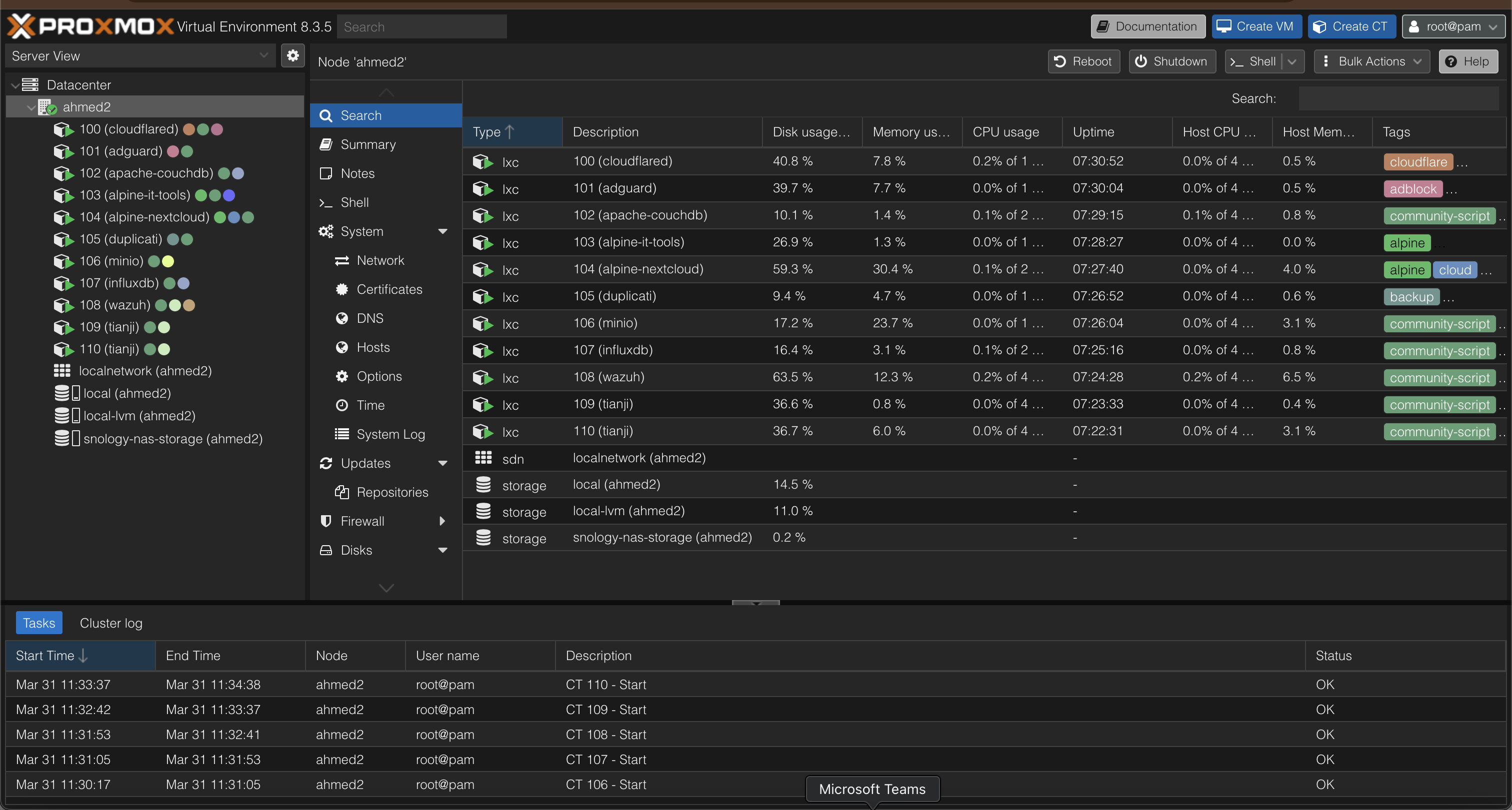This screenshot has width=1512, height=810.
Task: Click the DNS globe icon
Action: (341, 318)
